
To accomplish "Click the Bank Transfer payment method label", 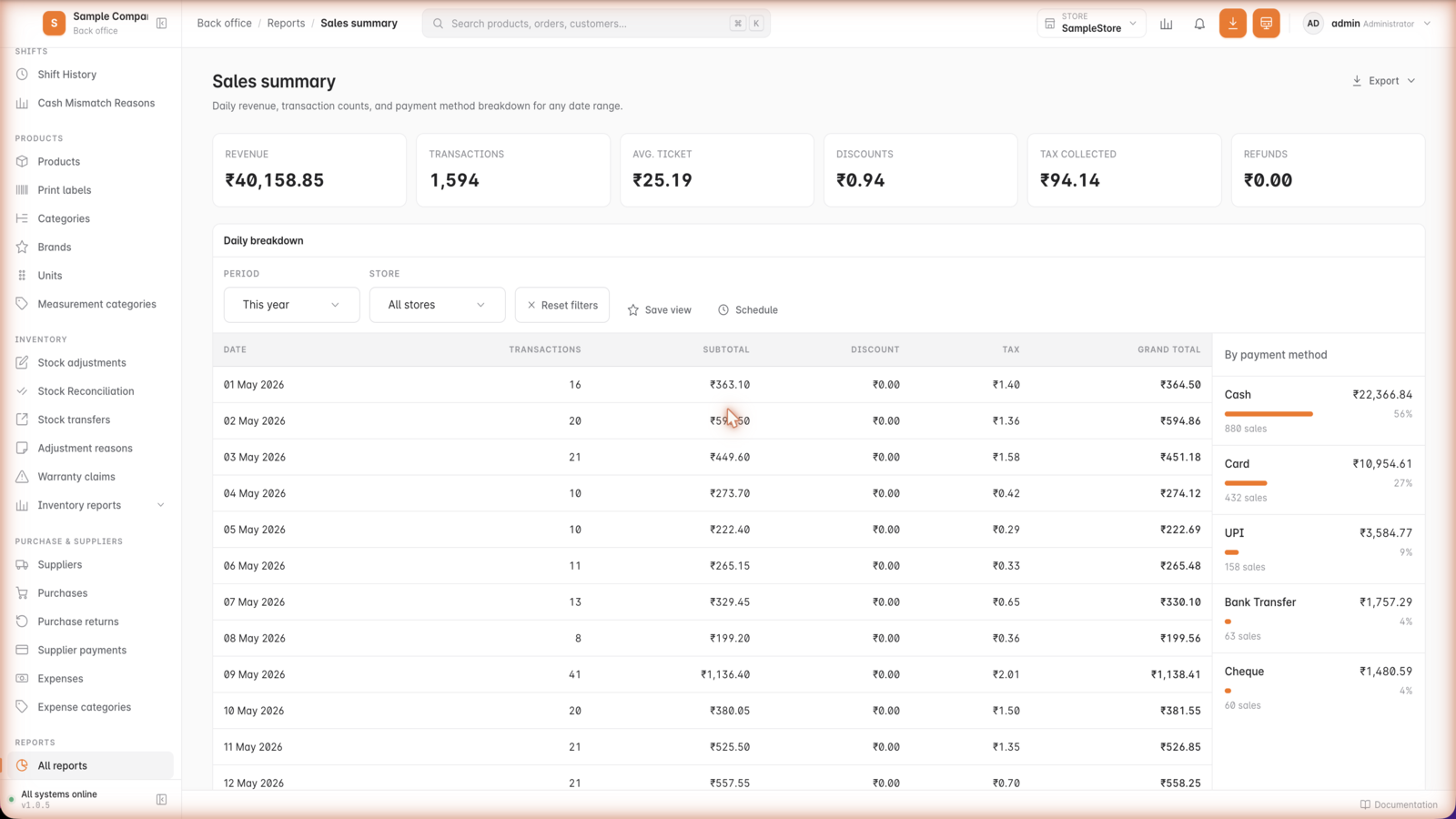I will (x=1260, y=602).
